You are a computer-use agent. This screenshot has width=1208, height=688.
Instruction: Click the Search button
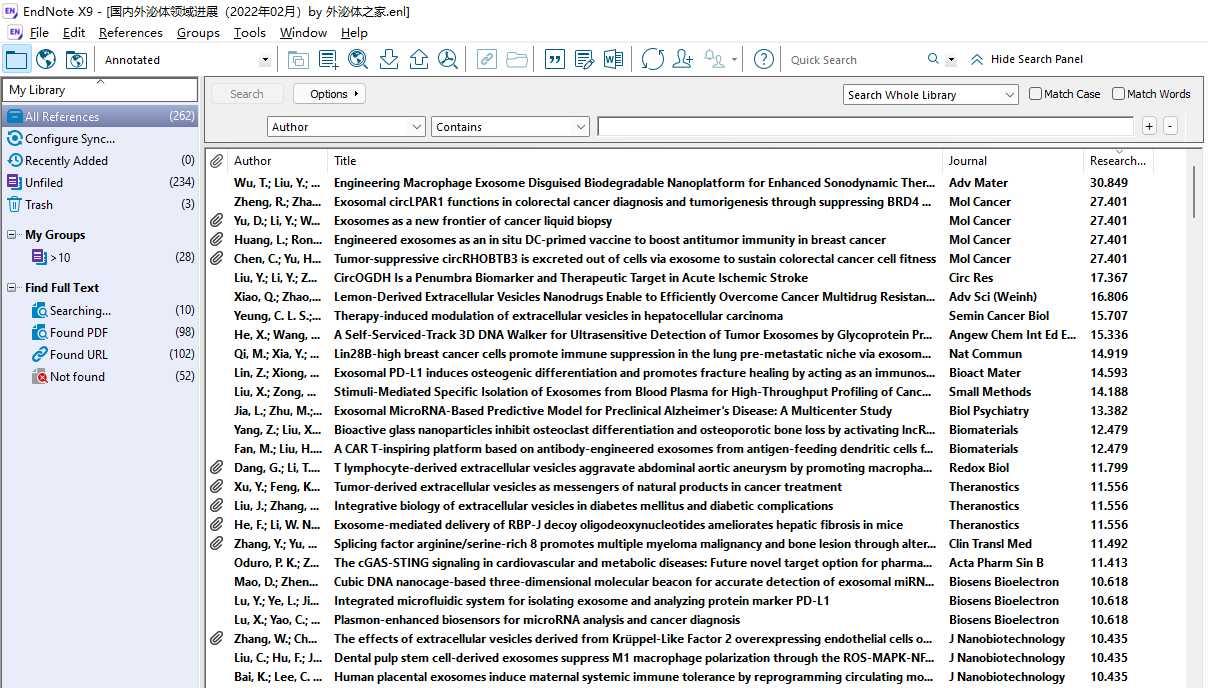(x=247, y=94)
